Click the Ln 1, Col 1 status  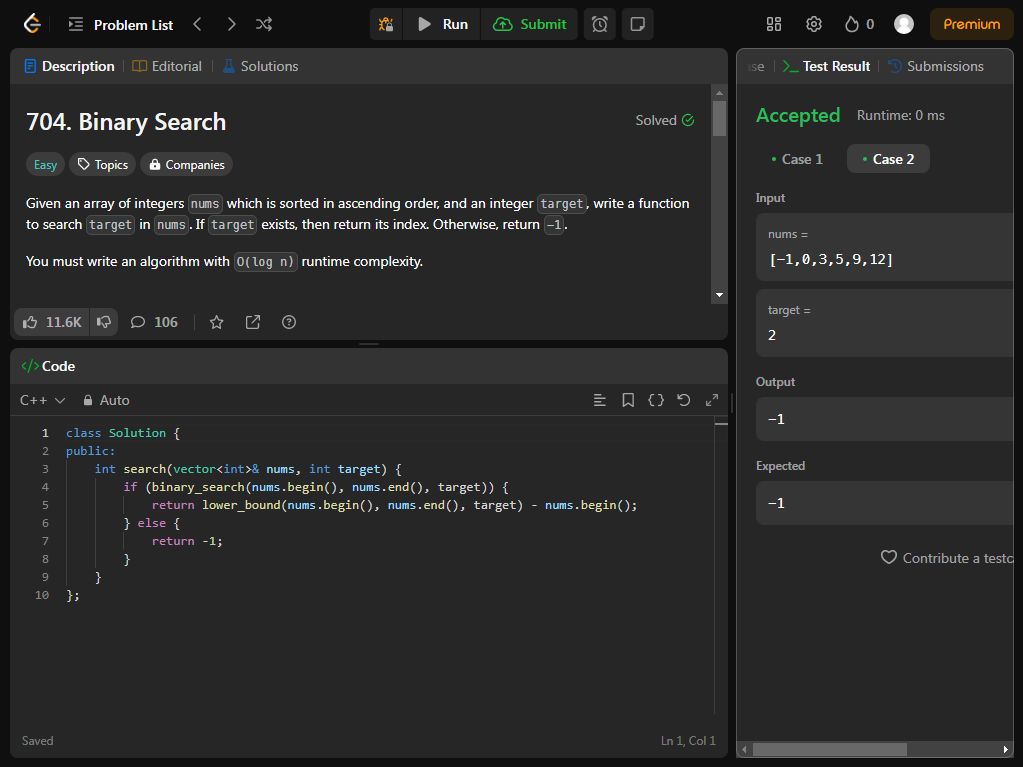(x=688, y=741)
